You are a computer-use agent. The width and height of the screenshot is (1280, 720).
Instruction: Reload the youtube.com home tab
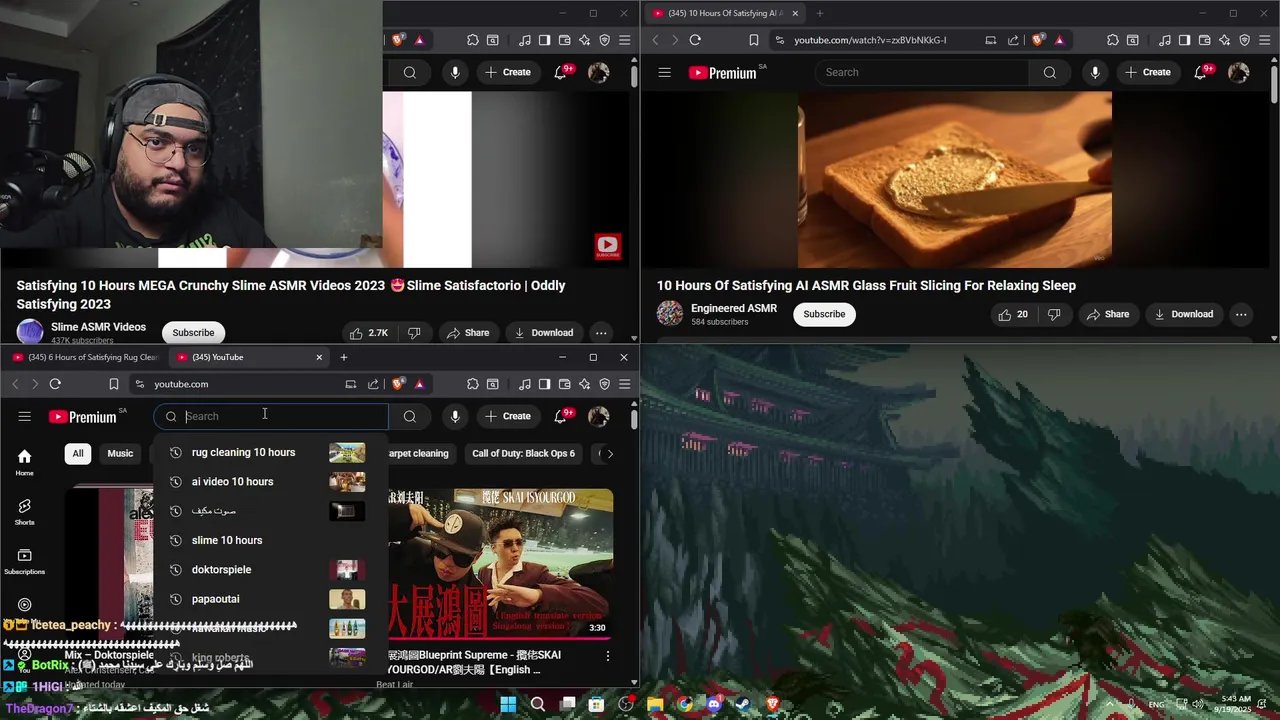click(x=55, y=384)
